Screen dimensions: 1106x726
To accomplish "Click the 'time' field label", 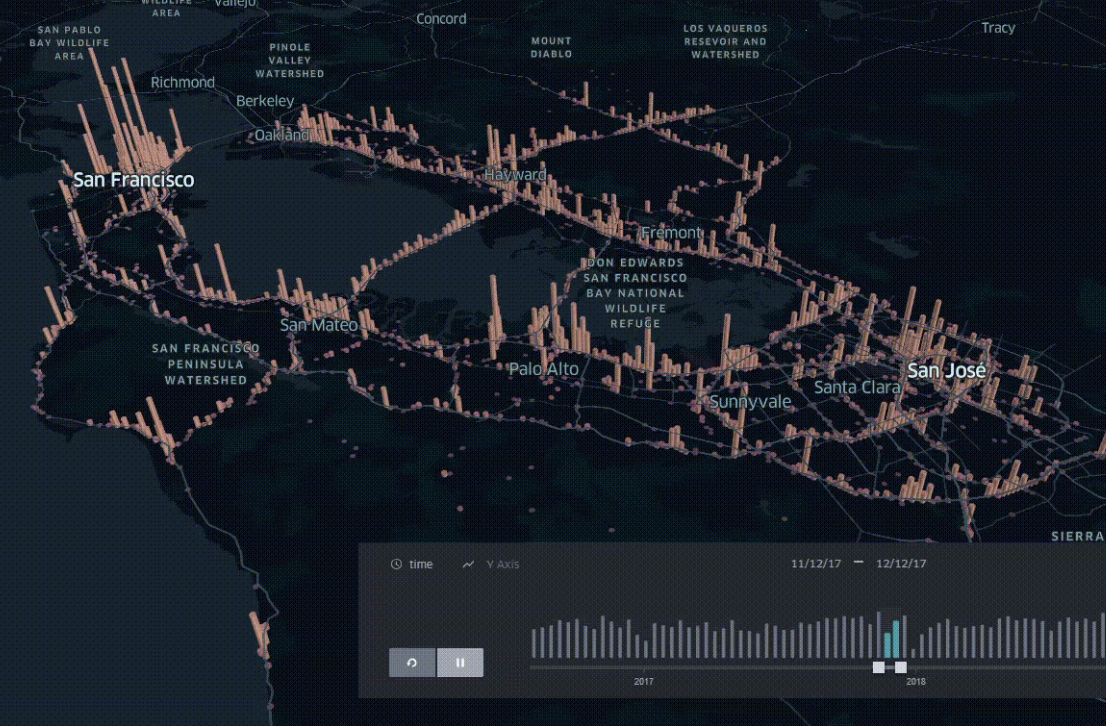I will click(420, 564).
